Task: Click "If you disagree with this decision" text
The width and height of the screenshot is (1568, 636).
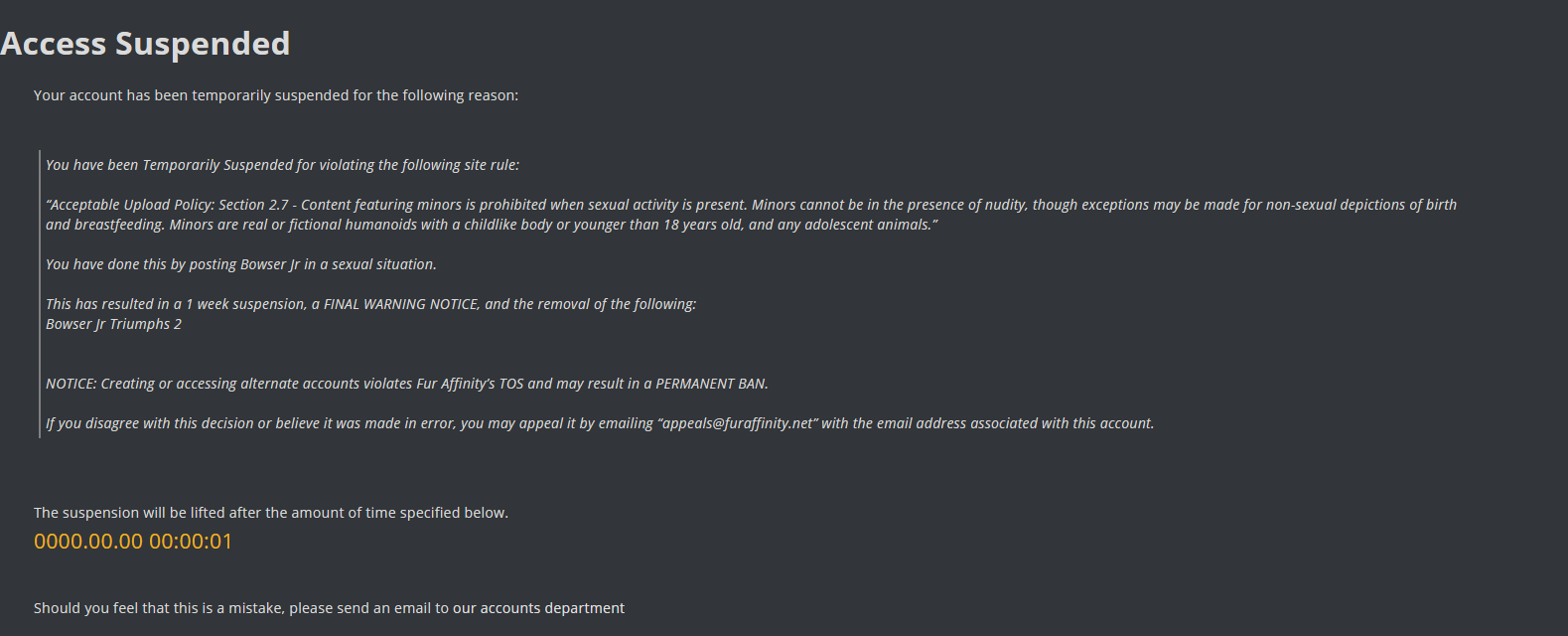Action: 149,423
